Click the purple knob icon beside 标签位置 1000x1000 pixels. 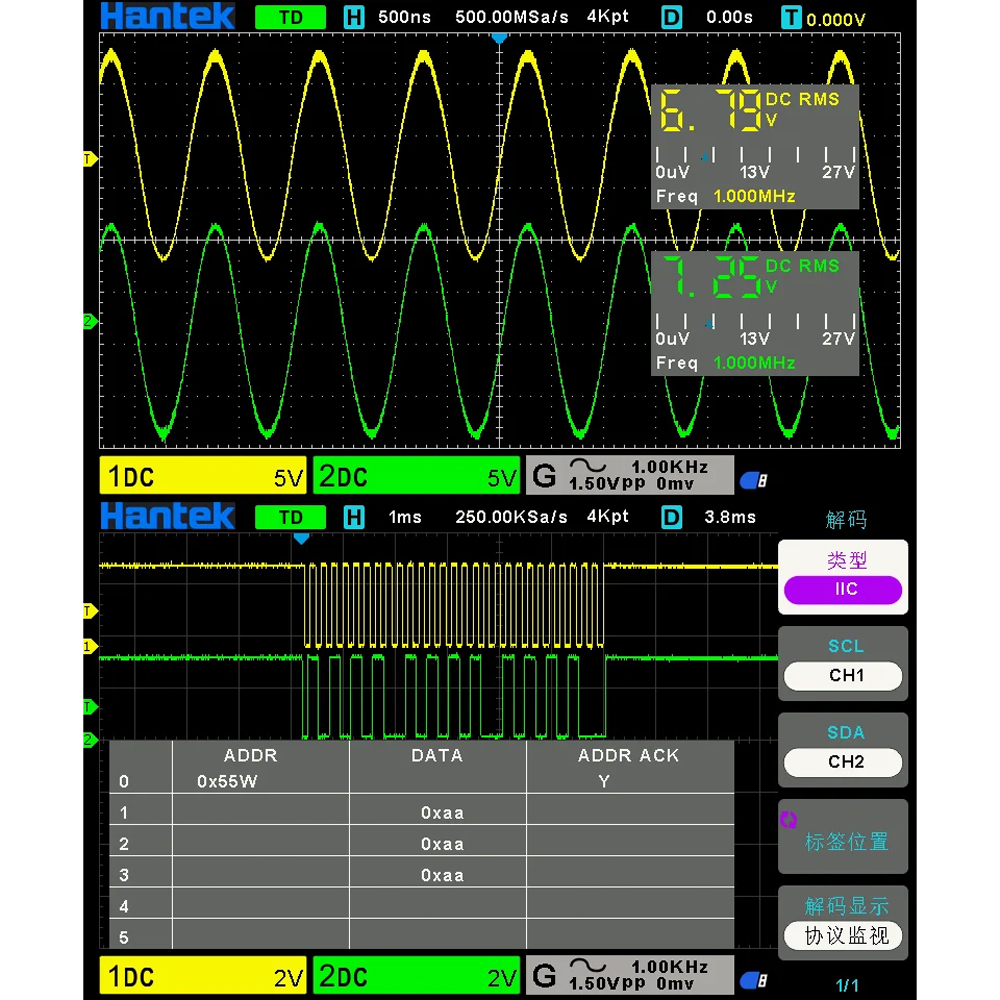click(x=788, y=820)
